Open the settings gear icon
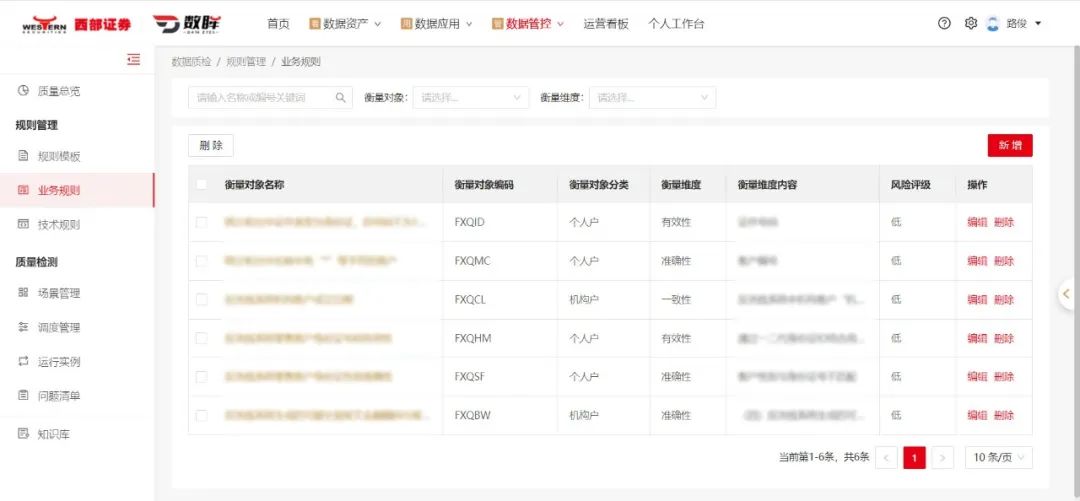The image size is (1080, 501). 970,23
